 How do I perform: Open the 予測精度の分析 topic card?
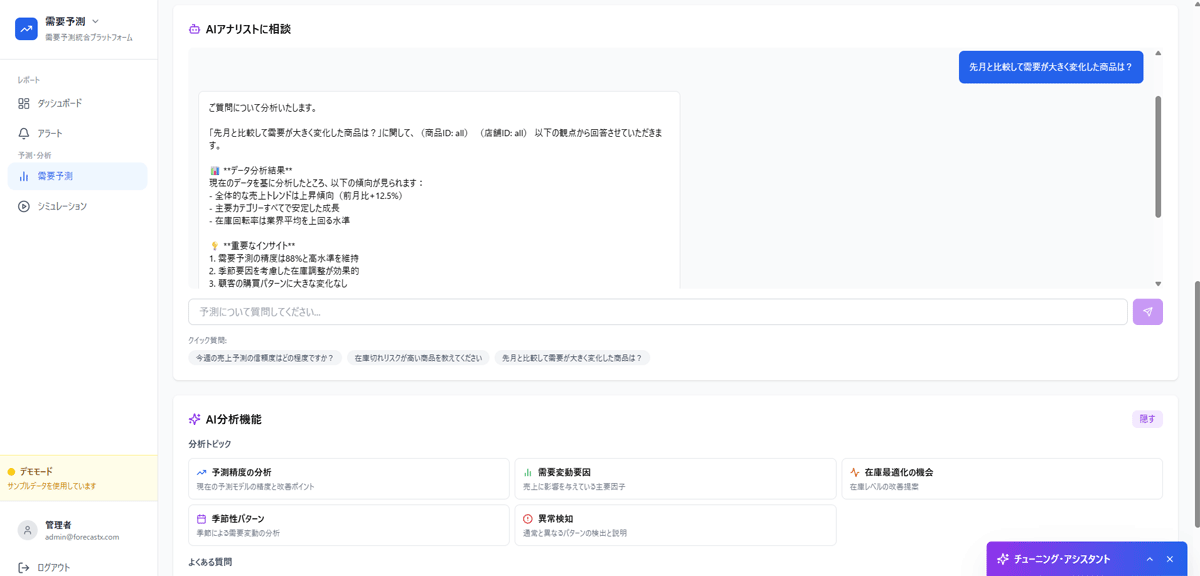[x=349, y=478]
